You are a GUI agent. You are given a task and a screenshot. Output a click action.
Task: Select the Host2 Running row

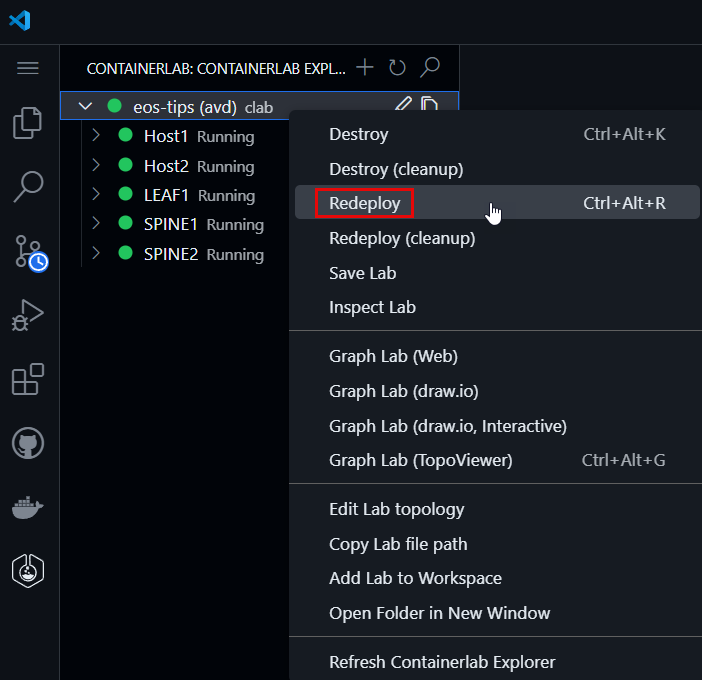pos(175,166)
